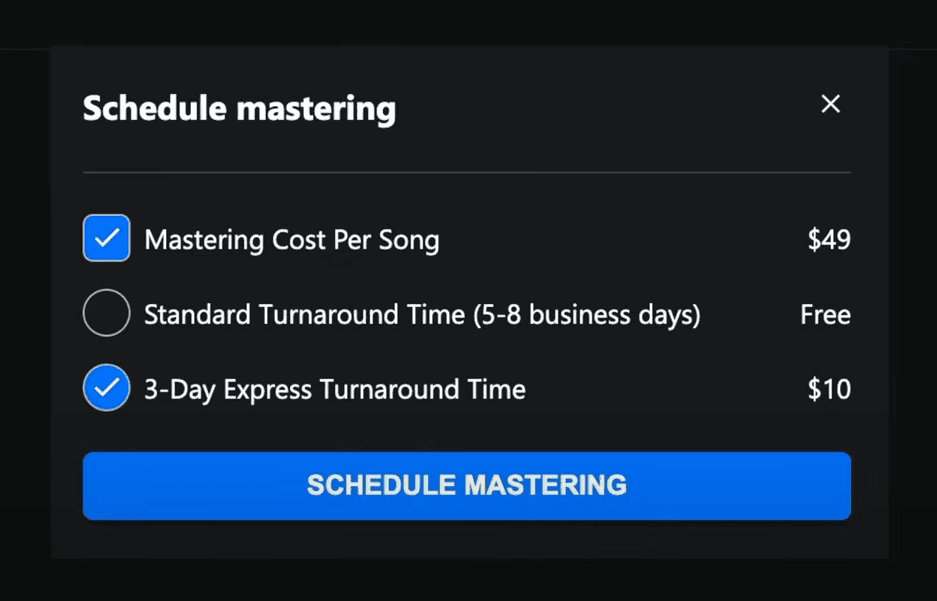The height and width of the screenshot is (601, 937).
Task: Click the dark backdrop below the dialog
Action: coord(468,580)
